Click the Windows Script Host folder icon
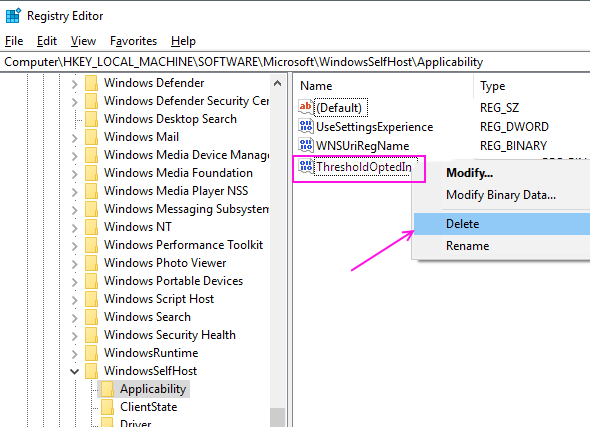Screen dimensions: 590x427 click(91, 299)
